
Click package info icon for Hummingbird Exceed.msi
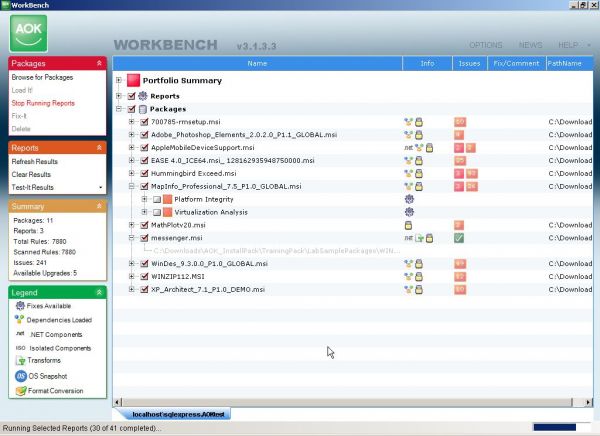pyautogui.click(x=419, y=173)
